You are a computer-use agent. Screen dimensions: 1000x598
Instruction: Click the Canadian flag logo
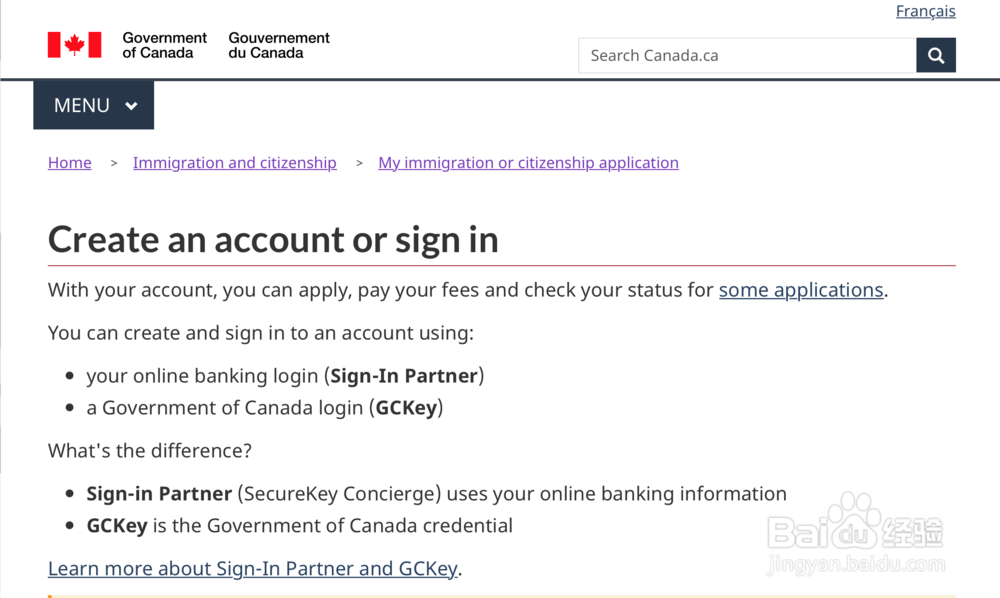(x=75, y=45)
